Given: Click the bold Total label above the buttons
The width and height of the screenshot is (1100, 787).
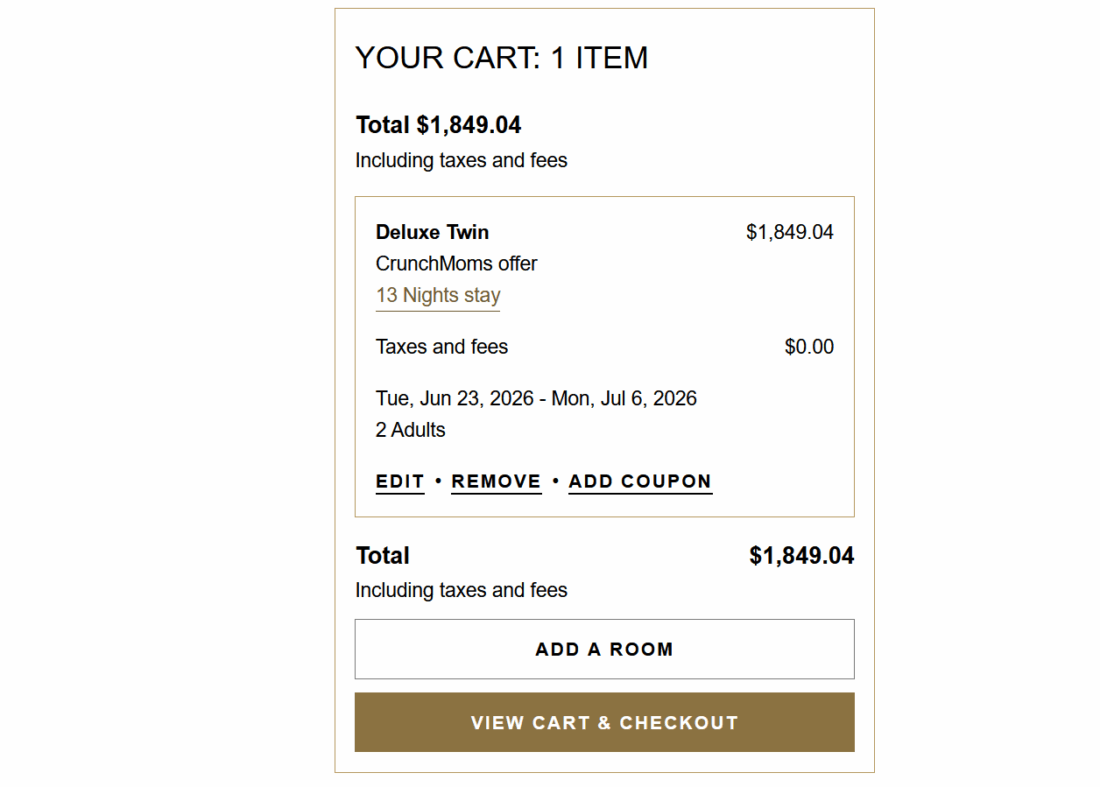Looking at the screenshot, I should pos(383,556).
